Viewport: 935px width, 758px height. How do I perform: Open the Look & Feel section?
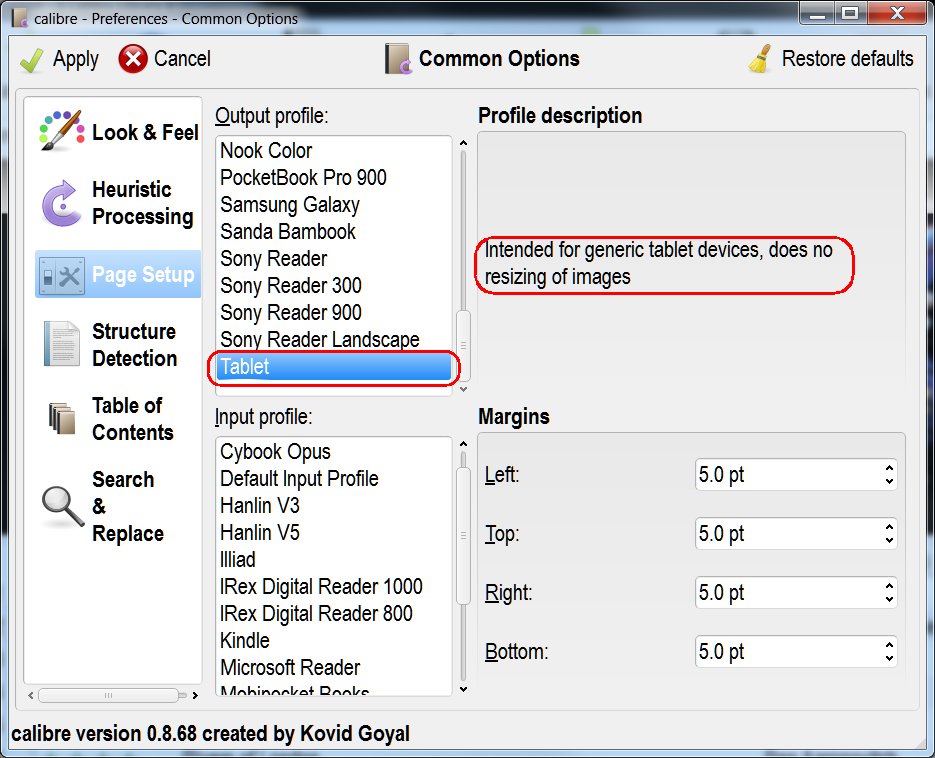click(x=119, y=131)
